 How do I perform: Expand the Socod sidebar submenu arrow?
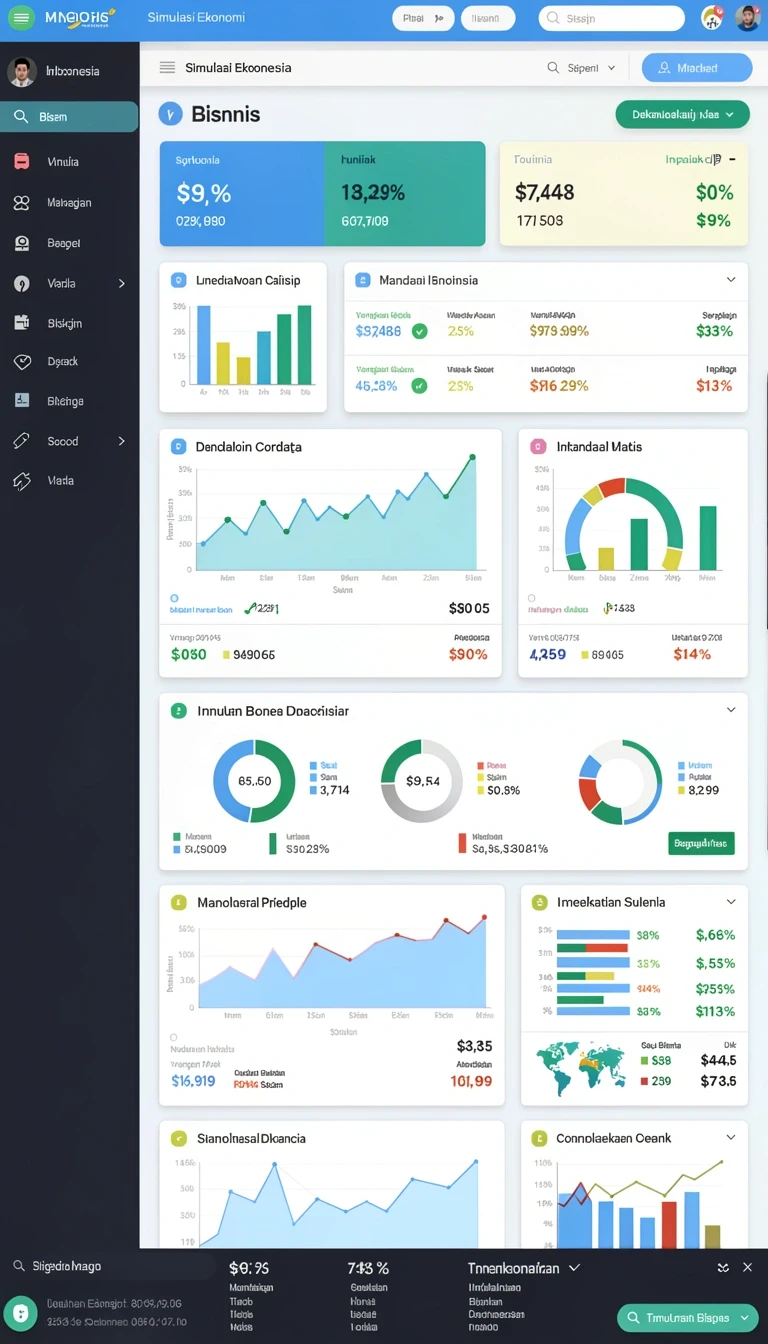point(122,441)
